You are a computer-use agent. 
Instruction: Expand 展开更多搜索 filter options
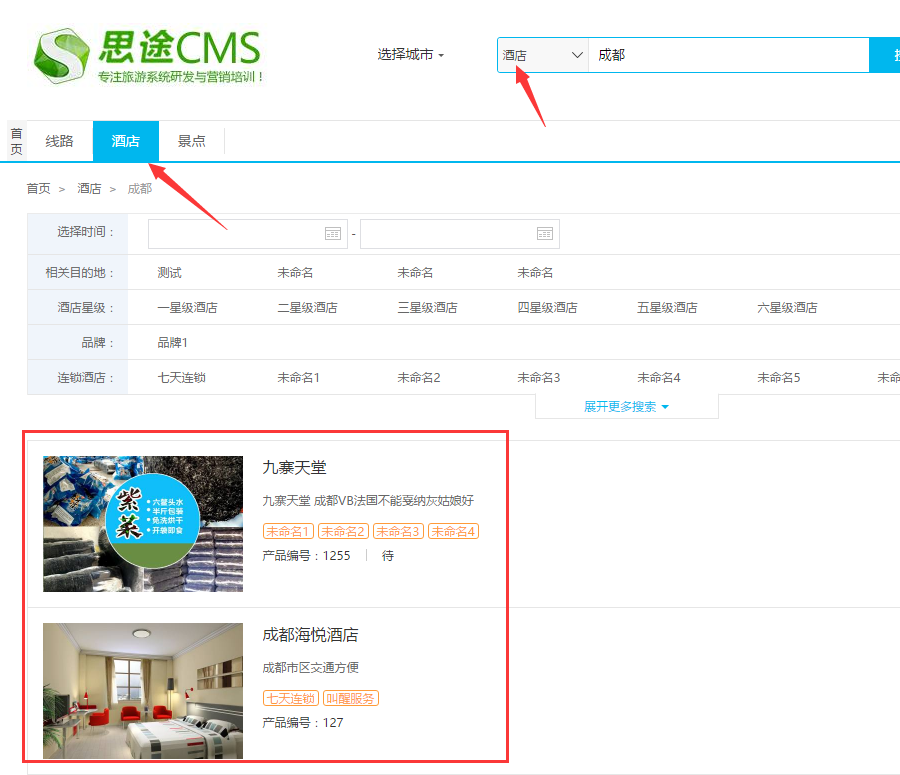click(626, 407)
